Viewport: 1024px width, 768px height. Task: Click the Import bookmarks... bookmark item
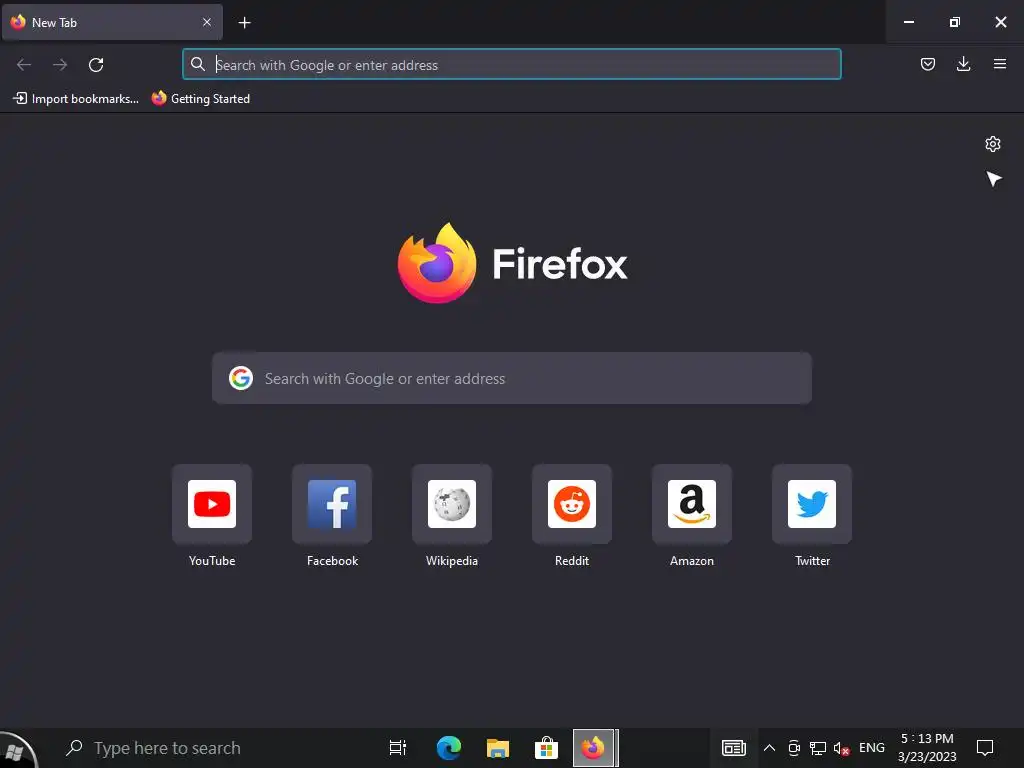(x=76, y=99)
